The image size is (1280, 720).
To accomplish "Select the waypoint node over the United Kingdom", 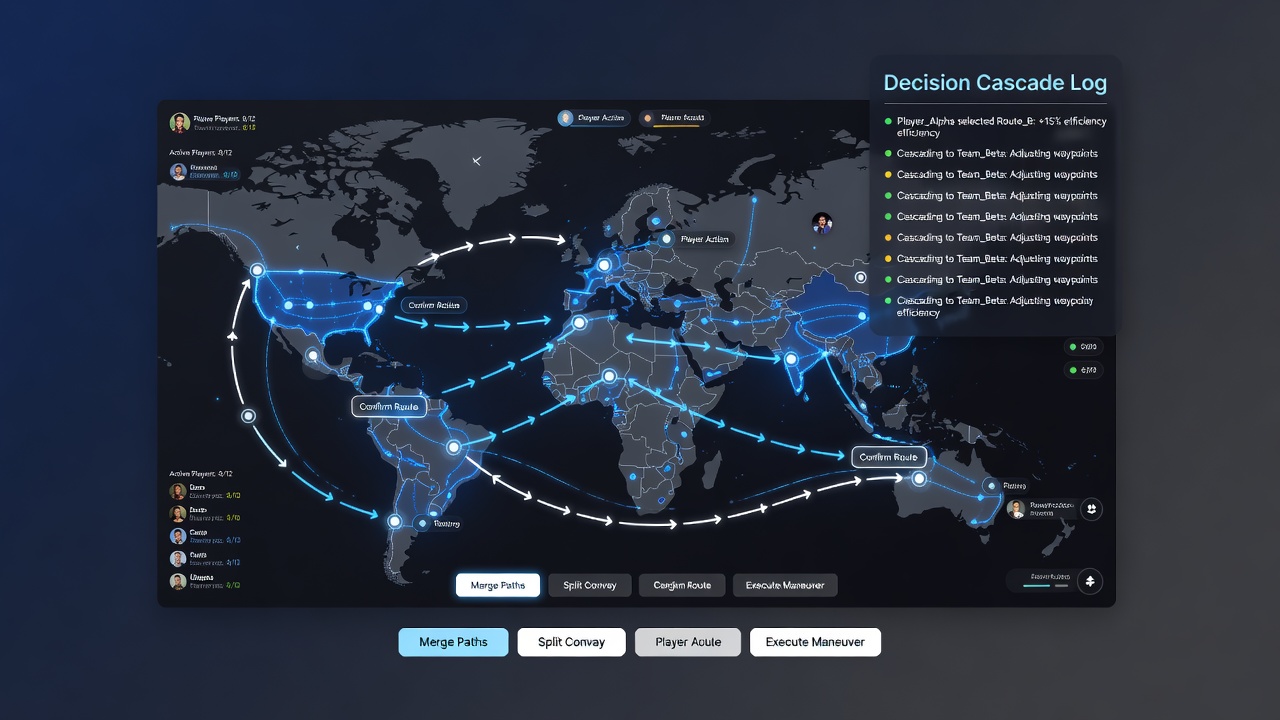I will (603, 265).
